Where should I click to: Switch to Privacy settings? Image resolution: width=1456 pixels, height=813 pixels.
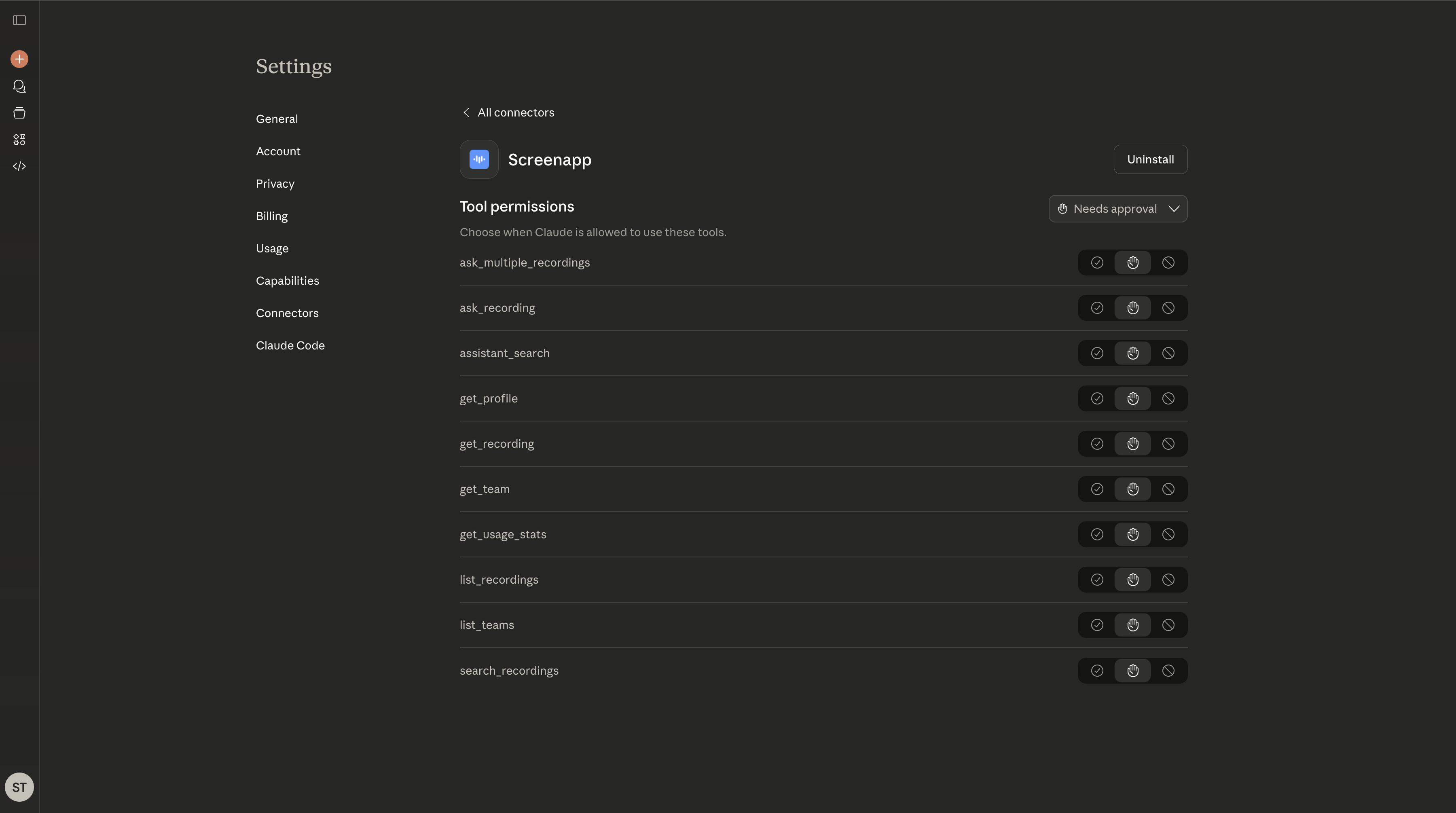pyautogui.click(x=275, y=183)
